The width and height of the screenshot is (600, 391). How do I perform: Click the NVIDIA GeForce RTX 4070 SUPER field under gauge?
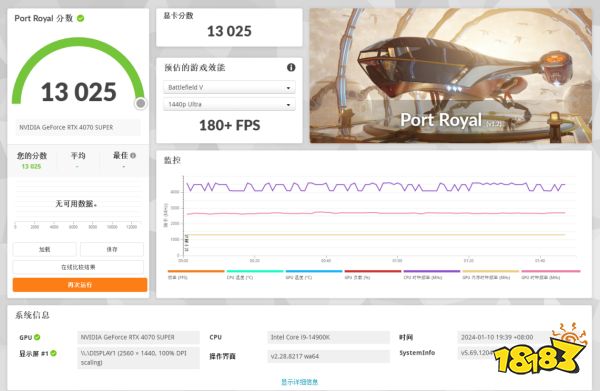tap(78, 127)
